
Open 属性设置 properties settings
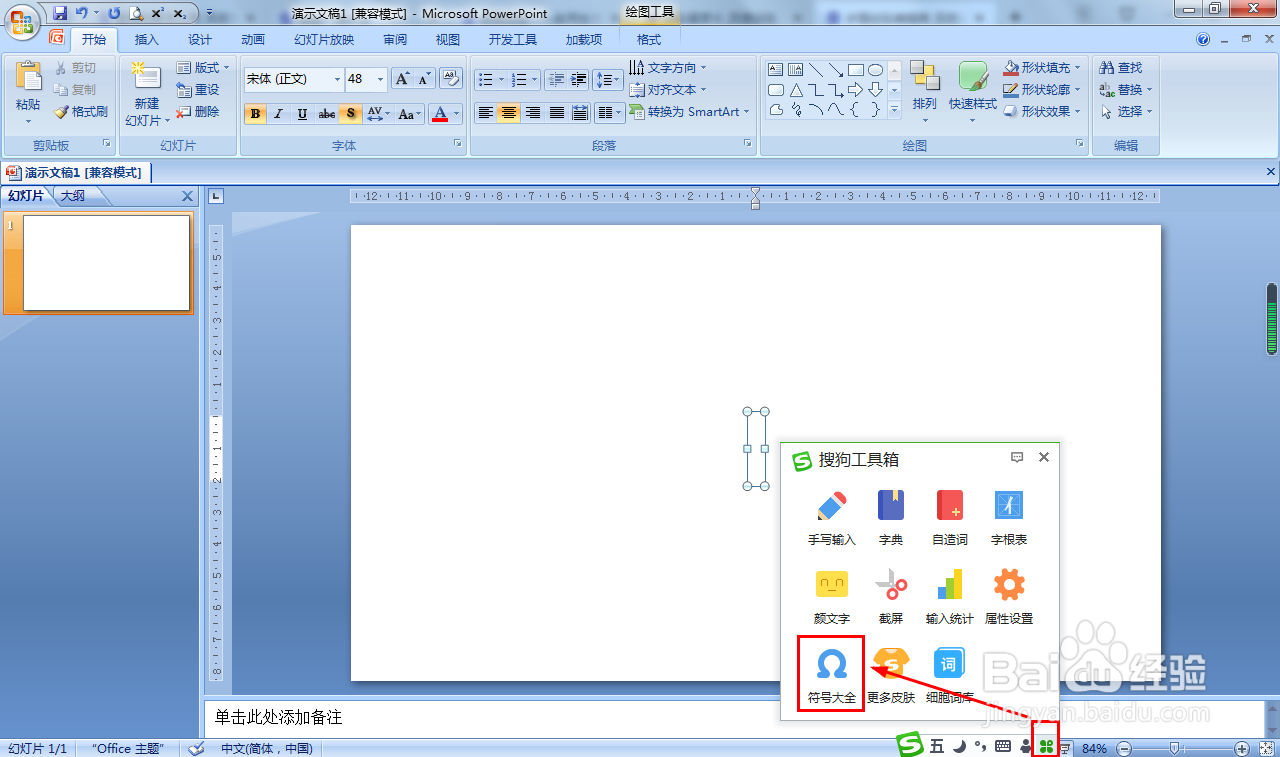(x=1008, y=596)
